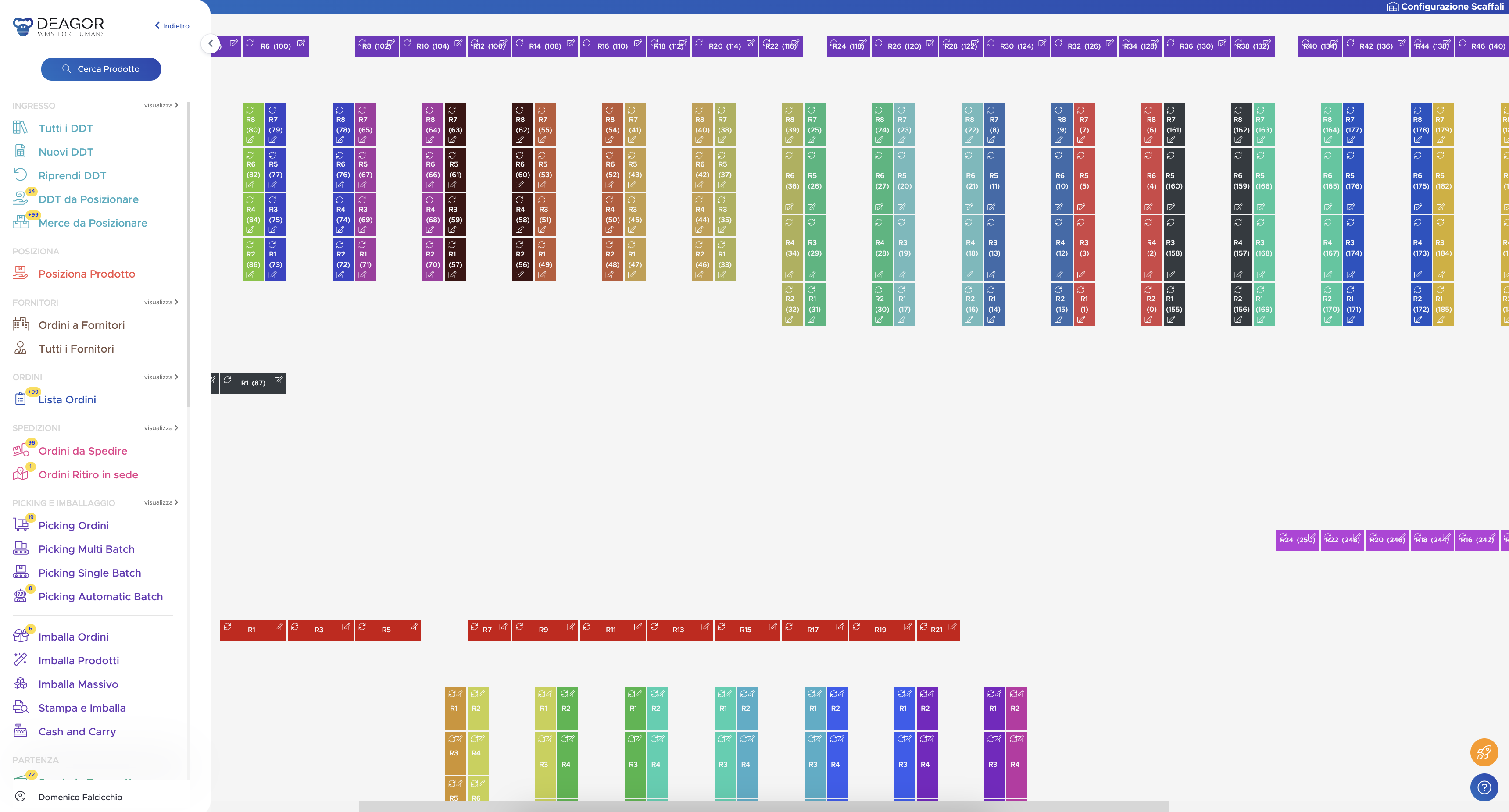Click the rotate icon on shelf R10 (104)
The image size is (1509, 812).
click(x=407, y=43)
